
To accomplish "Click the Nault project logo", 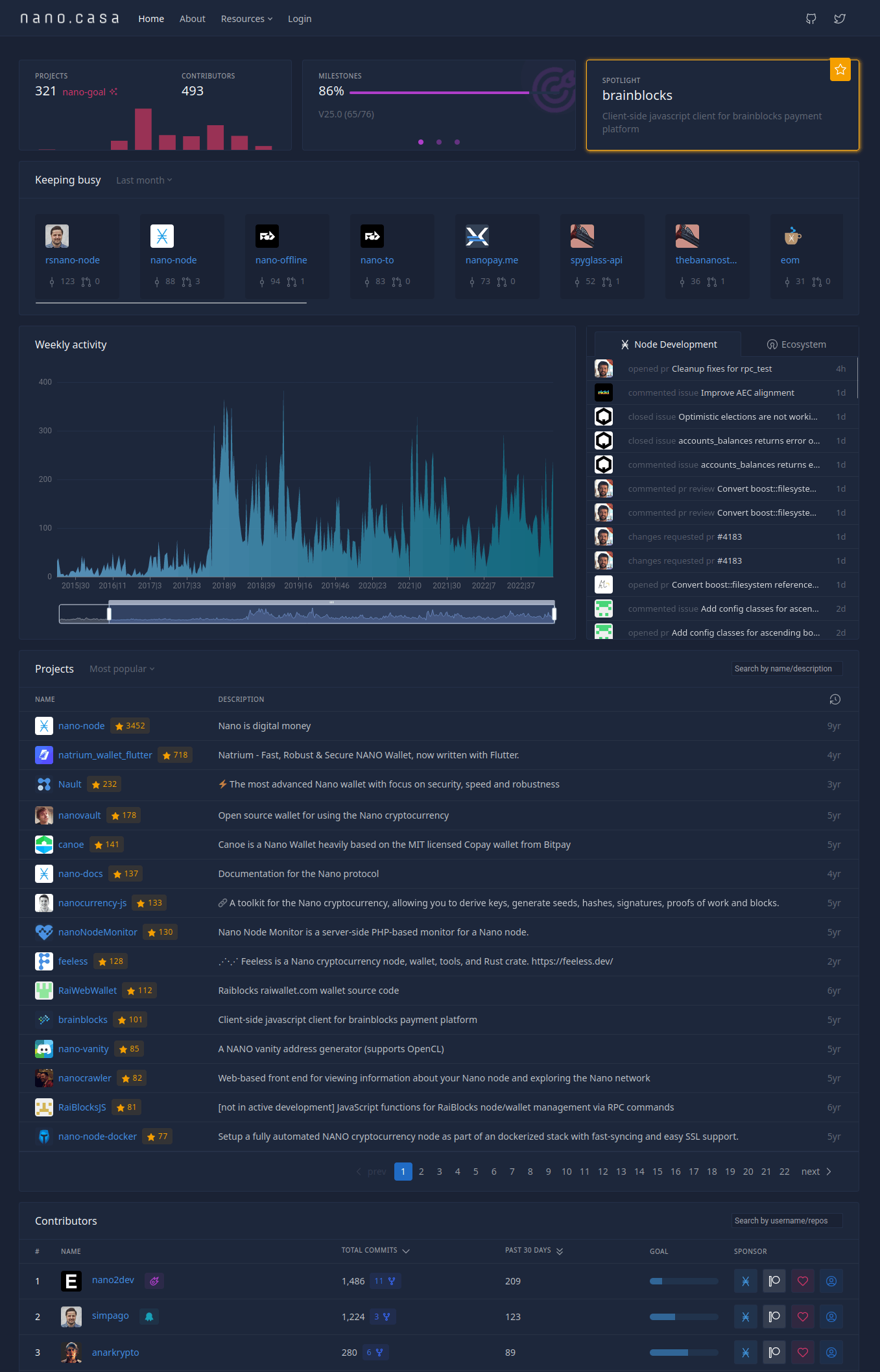I will point(44,784).
